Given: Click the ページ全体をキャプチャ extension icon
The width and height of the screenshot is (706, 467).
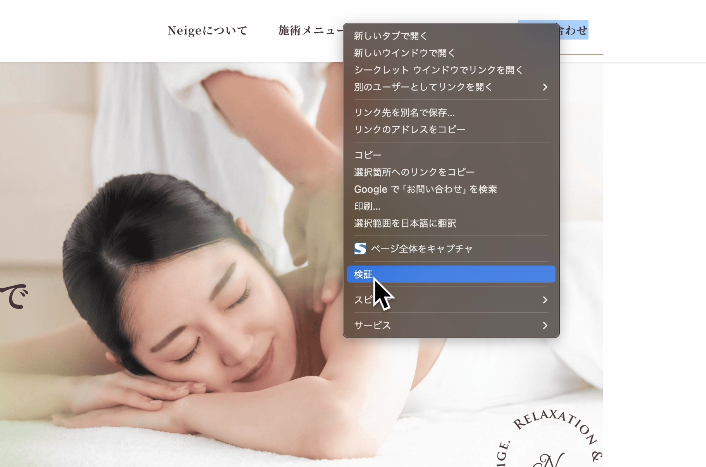Looking at the screenshot, I should click(x=360, y=249).
